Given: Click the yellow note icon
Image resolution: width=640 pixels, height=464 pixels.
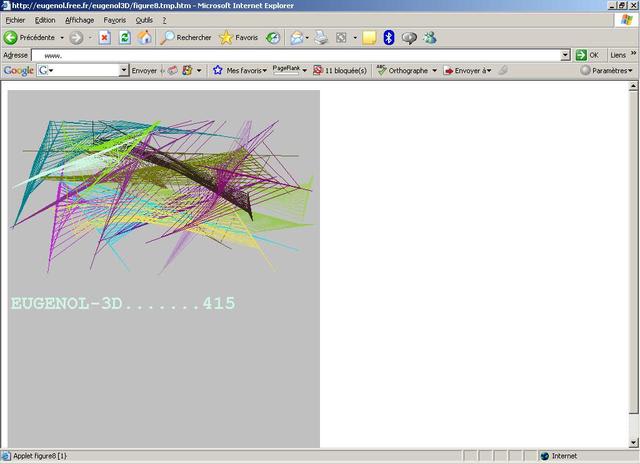Looking at the screenshot, I should [x=369, y=38].
